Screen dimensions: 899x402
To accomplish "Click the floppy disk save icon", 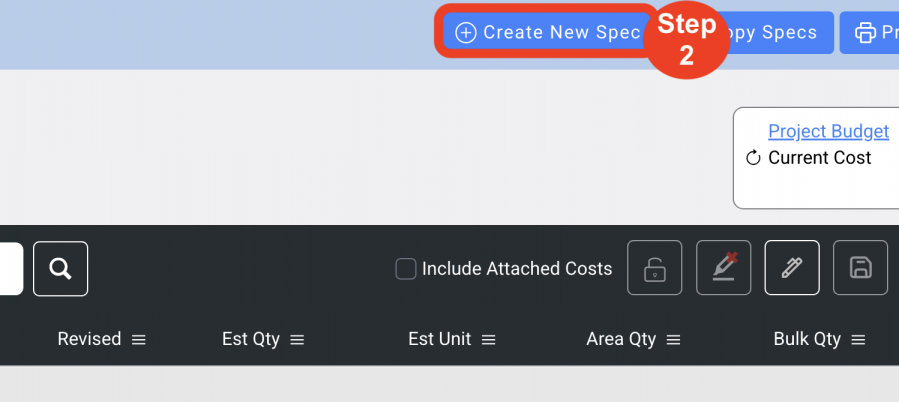I will [860, 268].
